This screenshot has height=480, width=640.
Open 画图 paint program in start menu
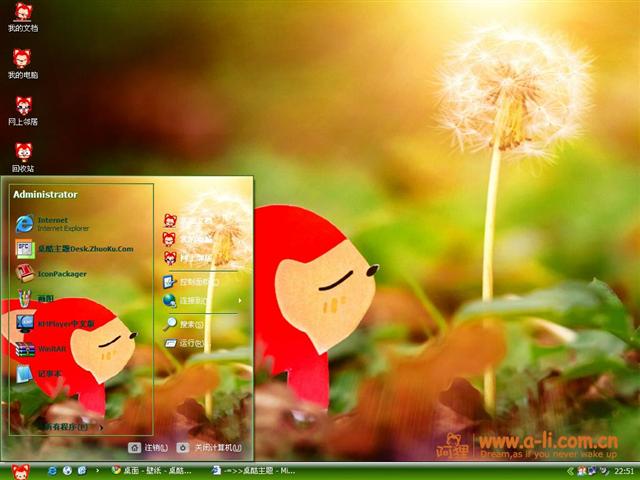(35, 298)
